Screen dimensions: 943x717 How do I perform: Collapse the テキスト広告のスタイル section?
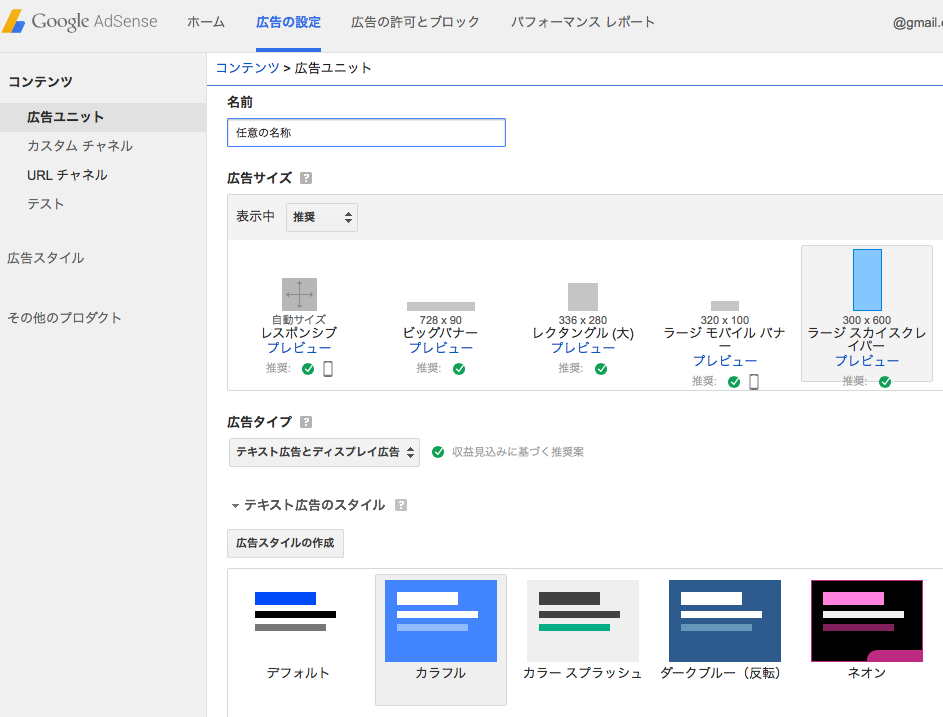[x=235, y=506]
